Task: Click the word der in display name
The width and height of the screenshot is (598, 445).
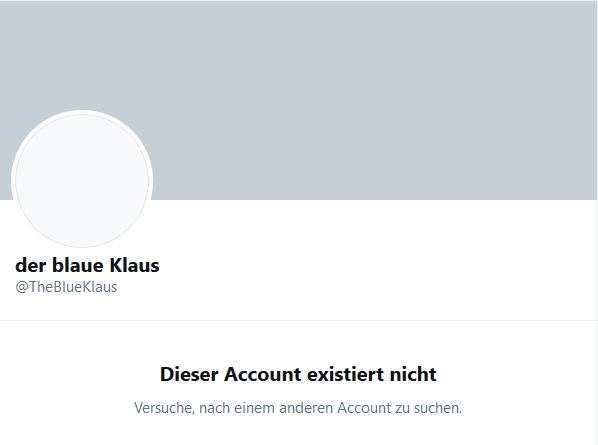Action: (31, 265)
